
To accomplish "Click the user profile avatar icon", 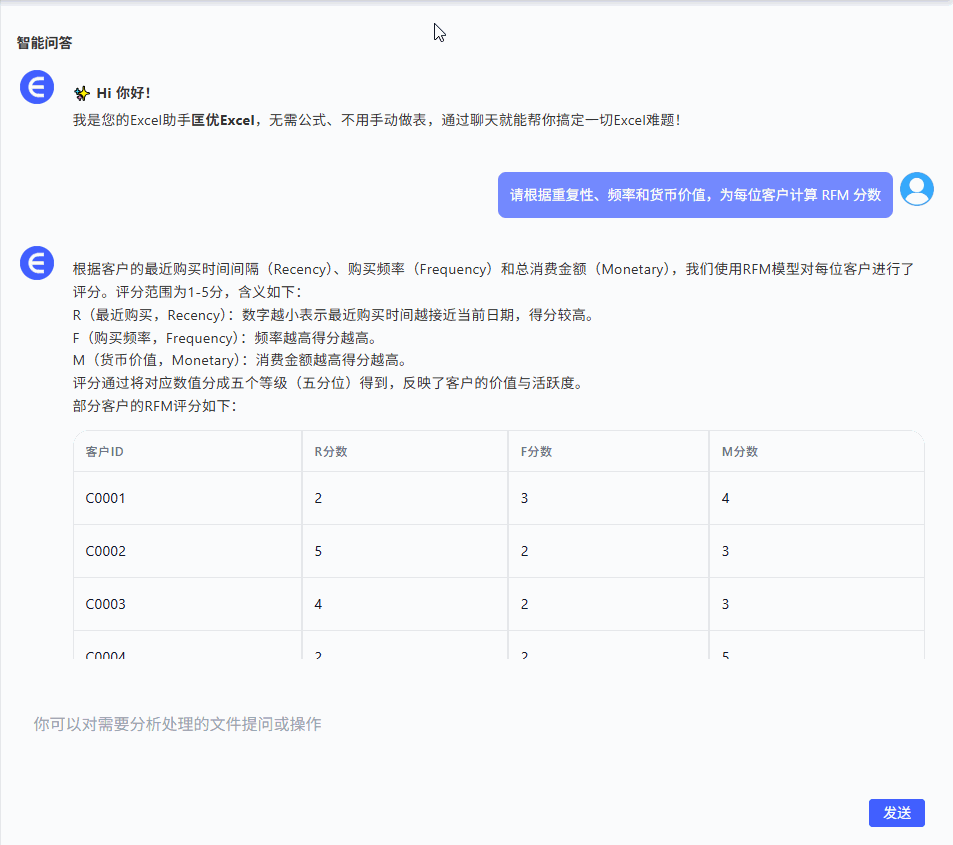I will point(917,189).
